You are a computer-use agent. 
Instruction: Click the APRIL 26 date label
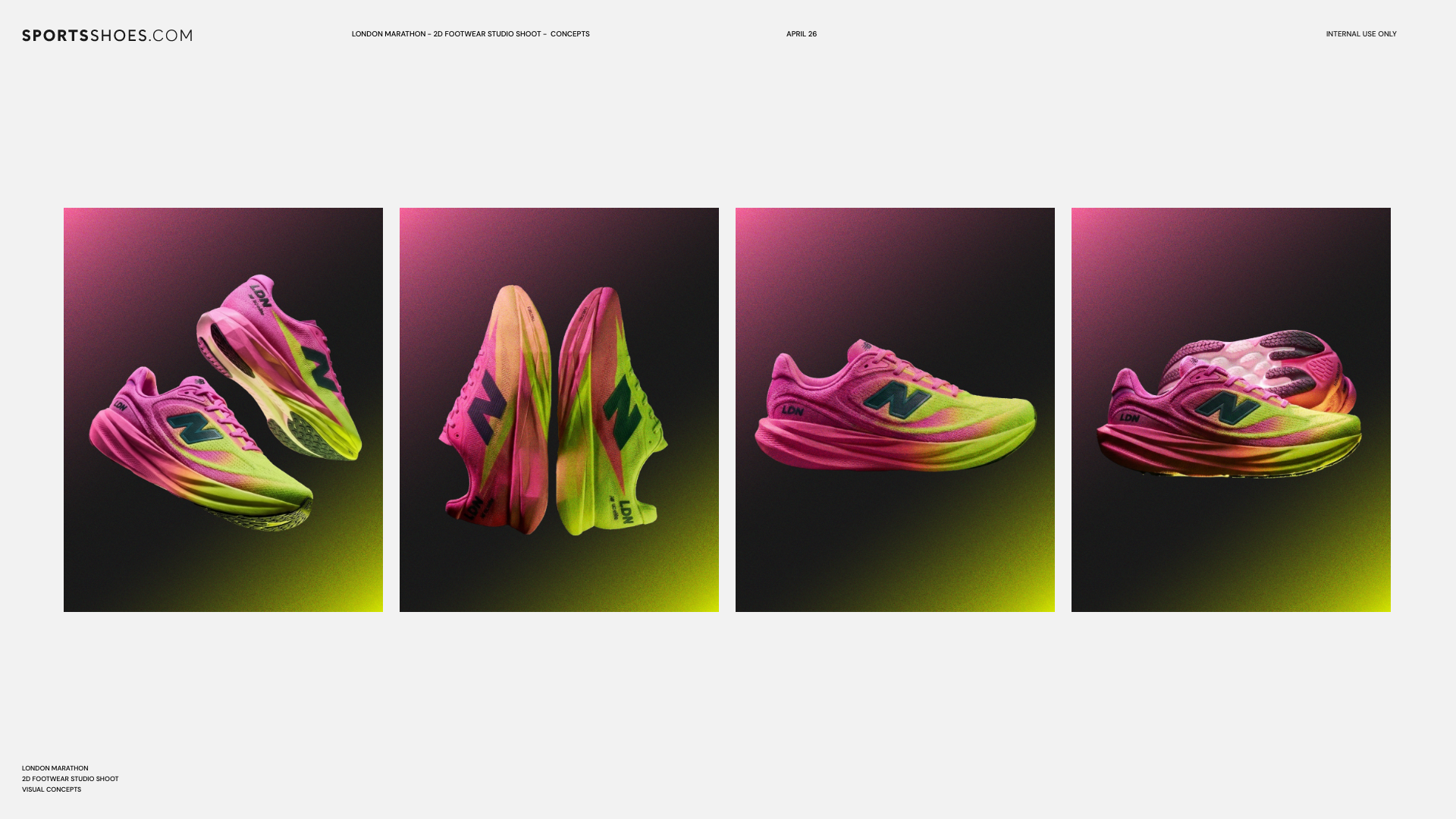[x=802, y=34]
